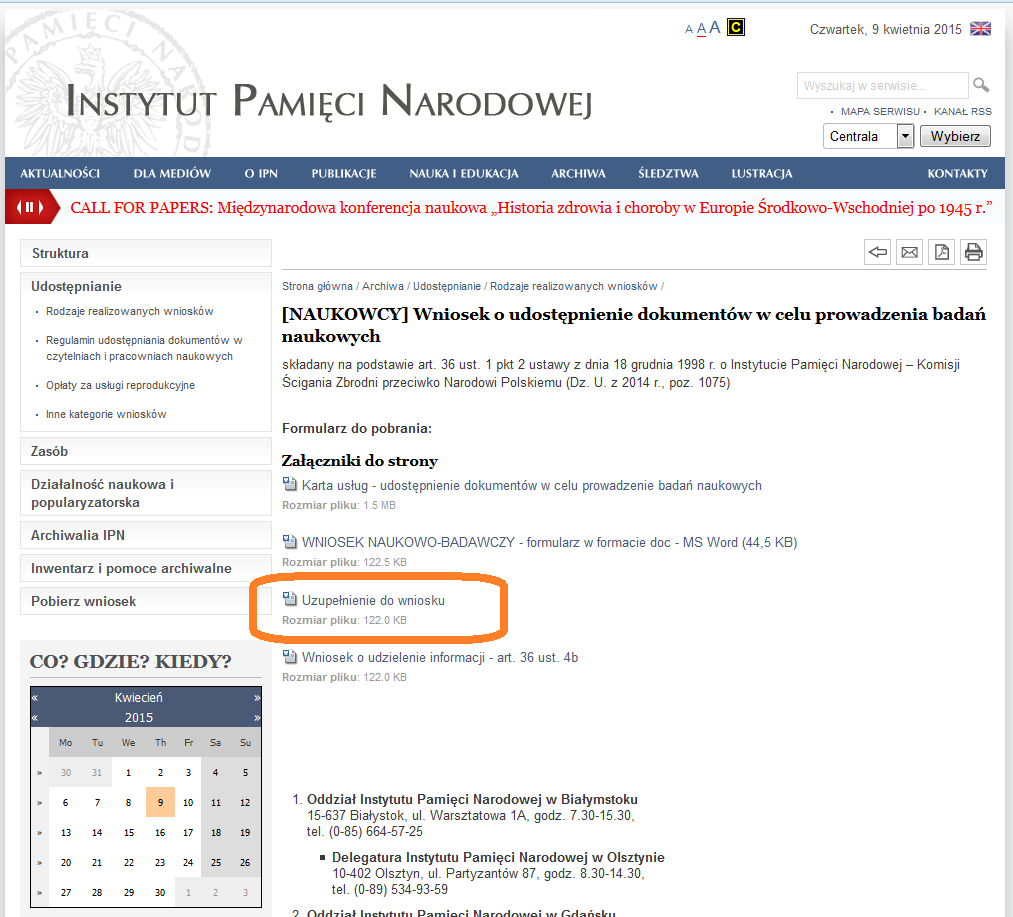Click the search magnifier icon
The height and width of the screenshot is (917, 1013).
pos(981,85)
